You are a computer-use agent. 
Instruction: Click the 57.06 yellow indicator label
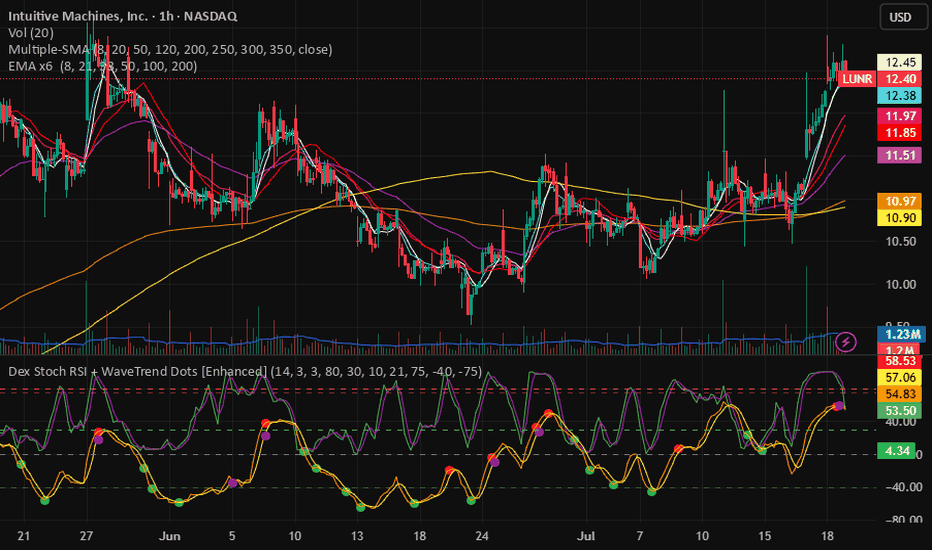click(x=900, y=377)
